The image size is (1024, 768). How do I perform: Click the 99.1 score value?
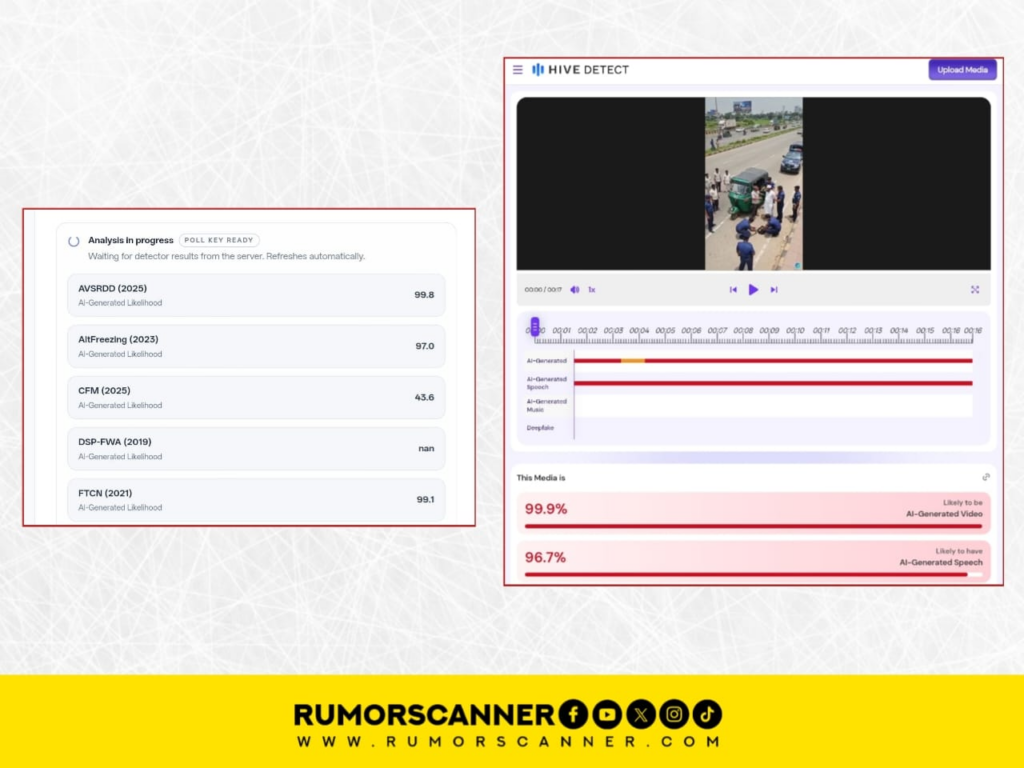[425, 500]
